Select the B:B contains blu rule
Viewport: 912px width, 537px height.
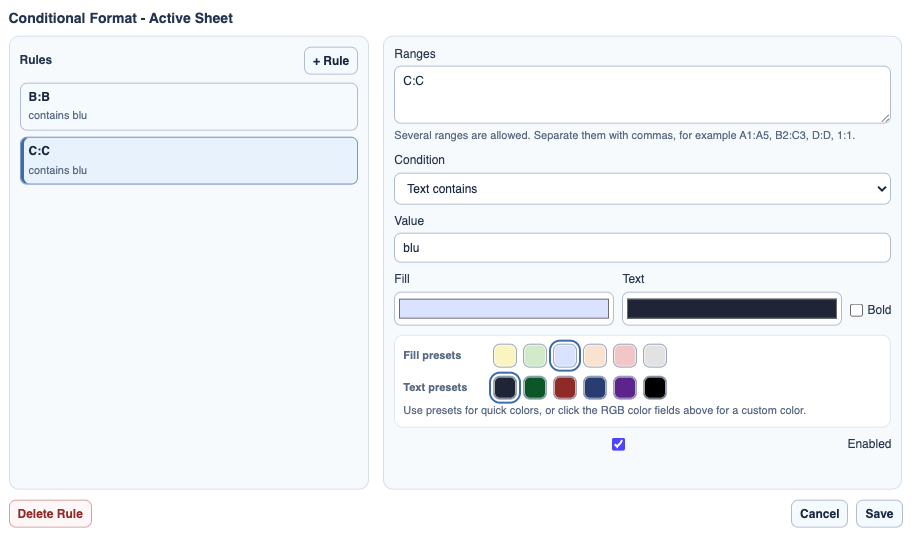point(188,106)
